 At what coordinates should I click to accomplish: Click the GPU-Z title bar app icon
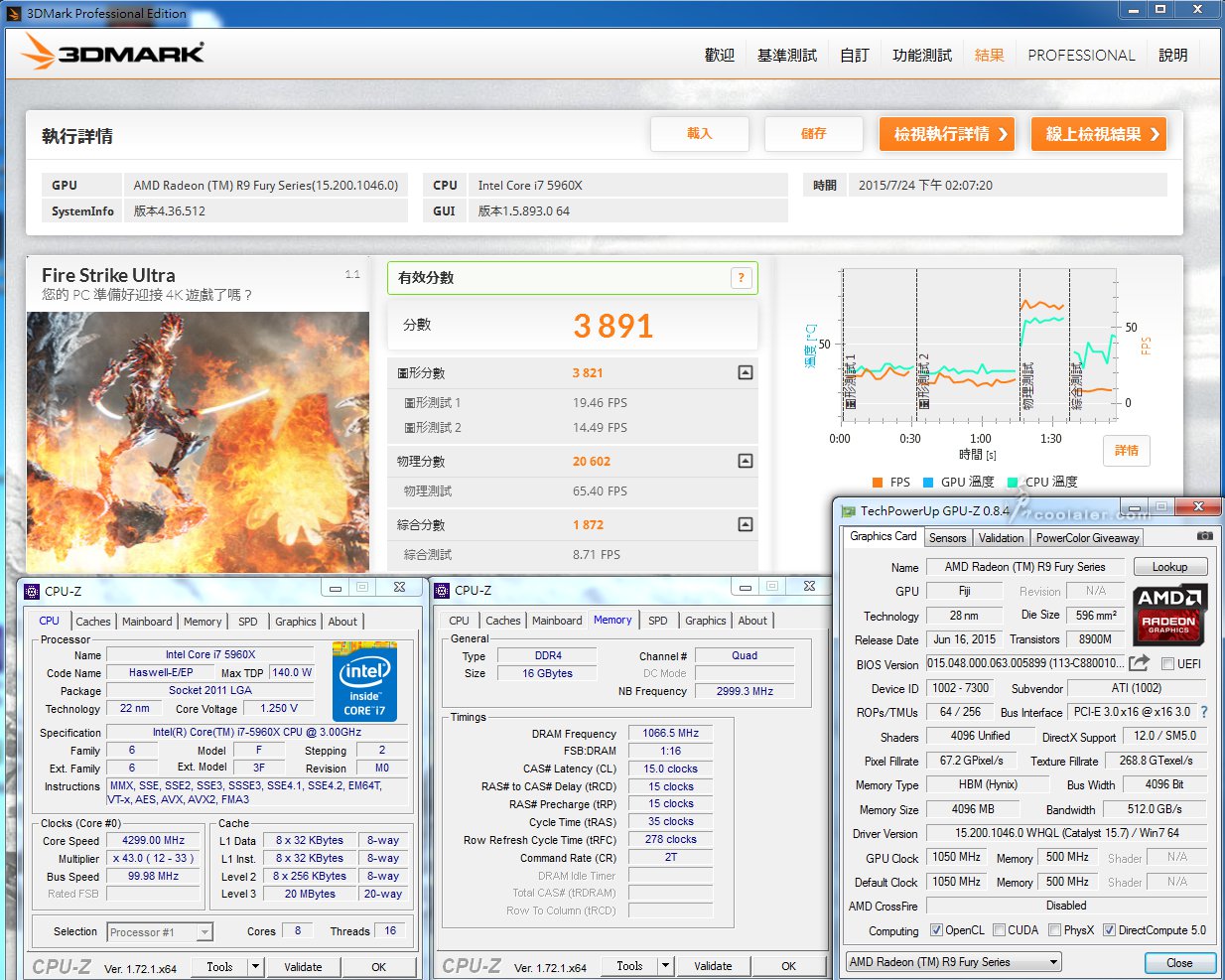[848, 511]
